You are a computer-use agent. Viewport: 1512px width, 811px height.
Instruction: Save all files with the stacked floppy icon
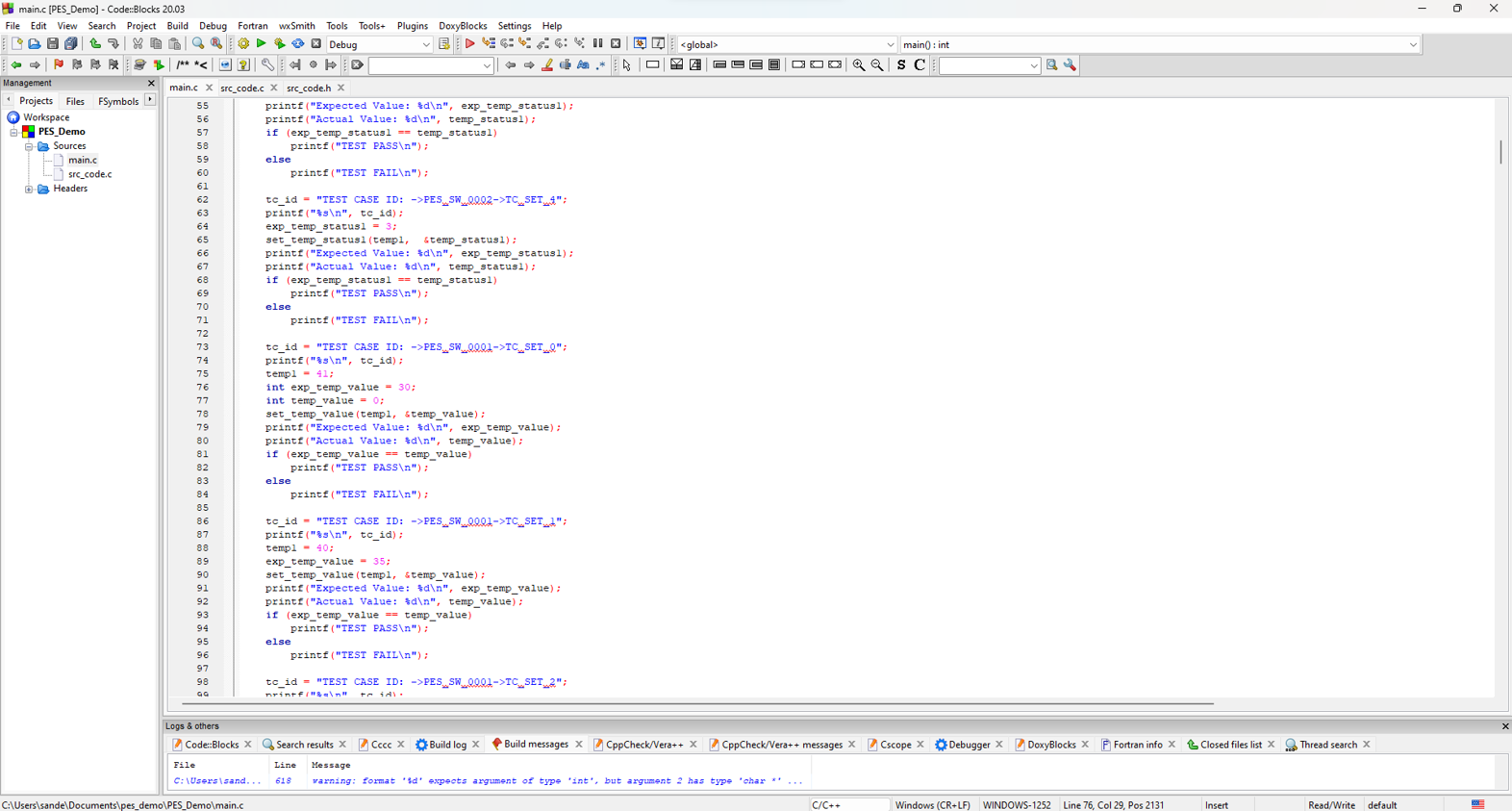click(71, 44)
